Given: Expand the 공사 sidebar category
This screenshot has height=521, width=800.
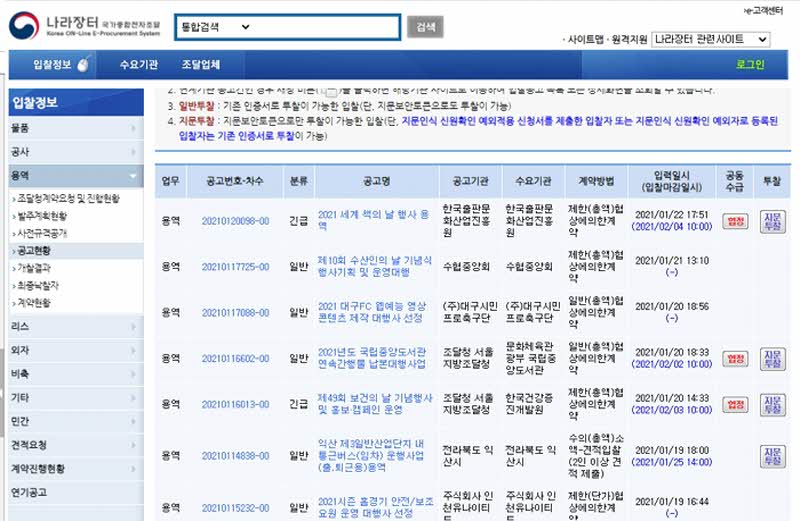Looking at the screenshot, I should click(72, 152).
